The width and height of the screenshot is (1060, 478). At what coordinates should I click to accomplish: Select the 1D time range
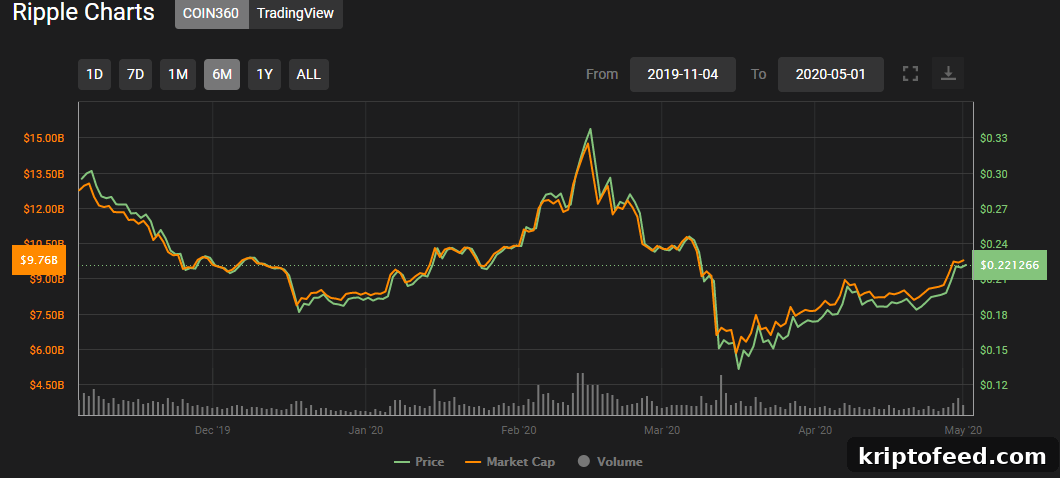(95, 74)
